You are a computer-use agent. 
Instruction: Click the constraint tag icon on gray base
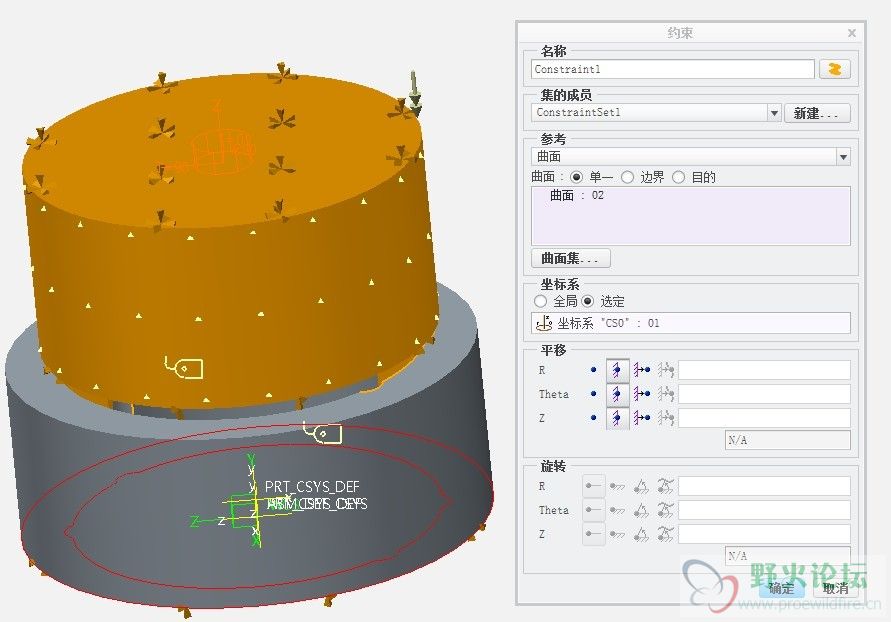coord(322,433)
